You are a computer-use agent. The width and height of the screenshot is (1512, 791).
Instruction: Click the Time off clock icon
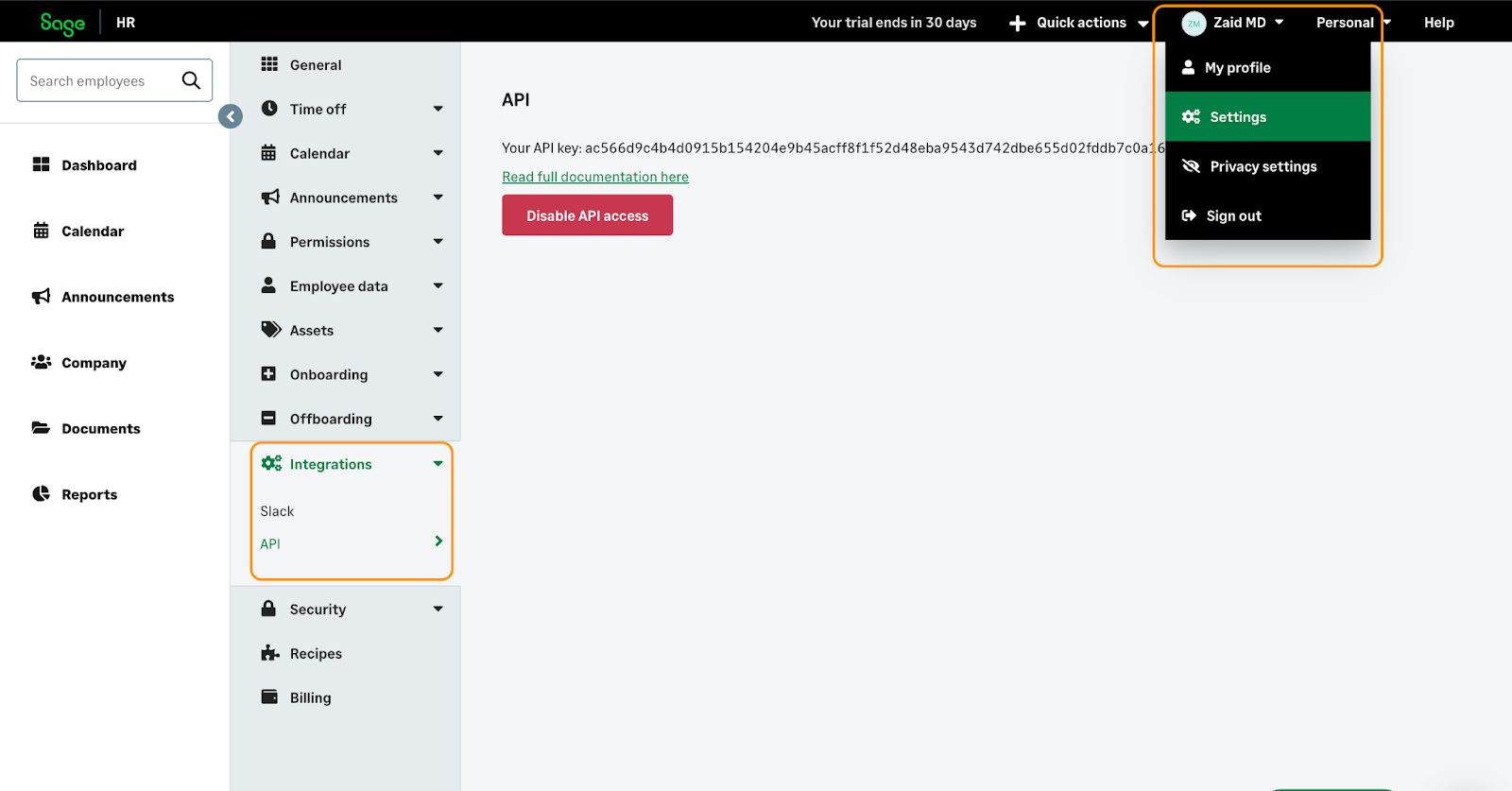(269, 108)
